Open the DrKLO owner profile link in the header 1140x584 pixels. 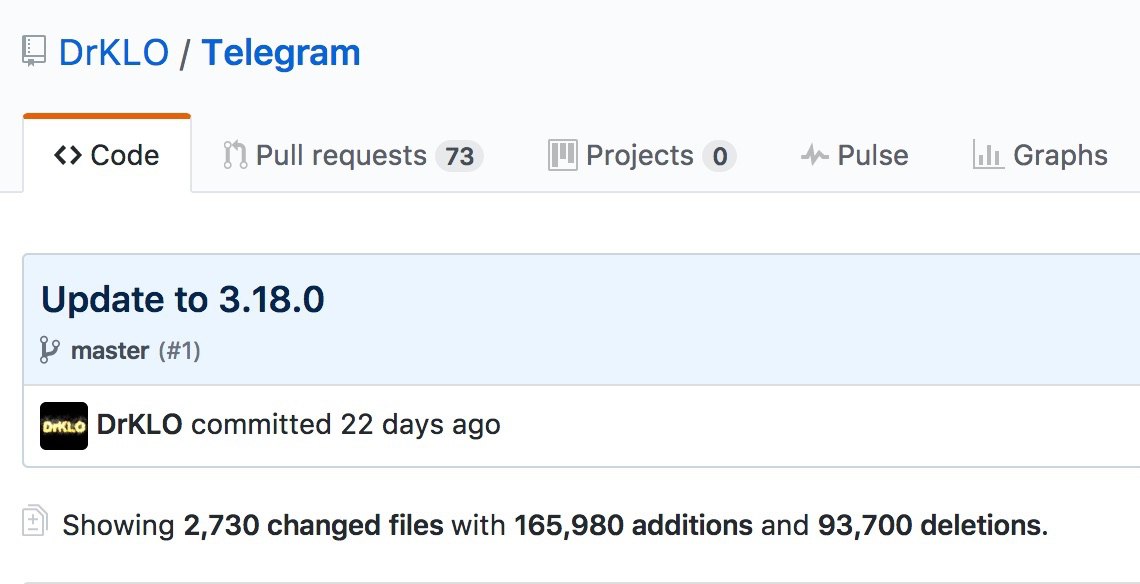point(114,53)
